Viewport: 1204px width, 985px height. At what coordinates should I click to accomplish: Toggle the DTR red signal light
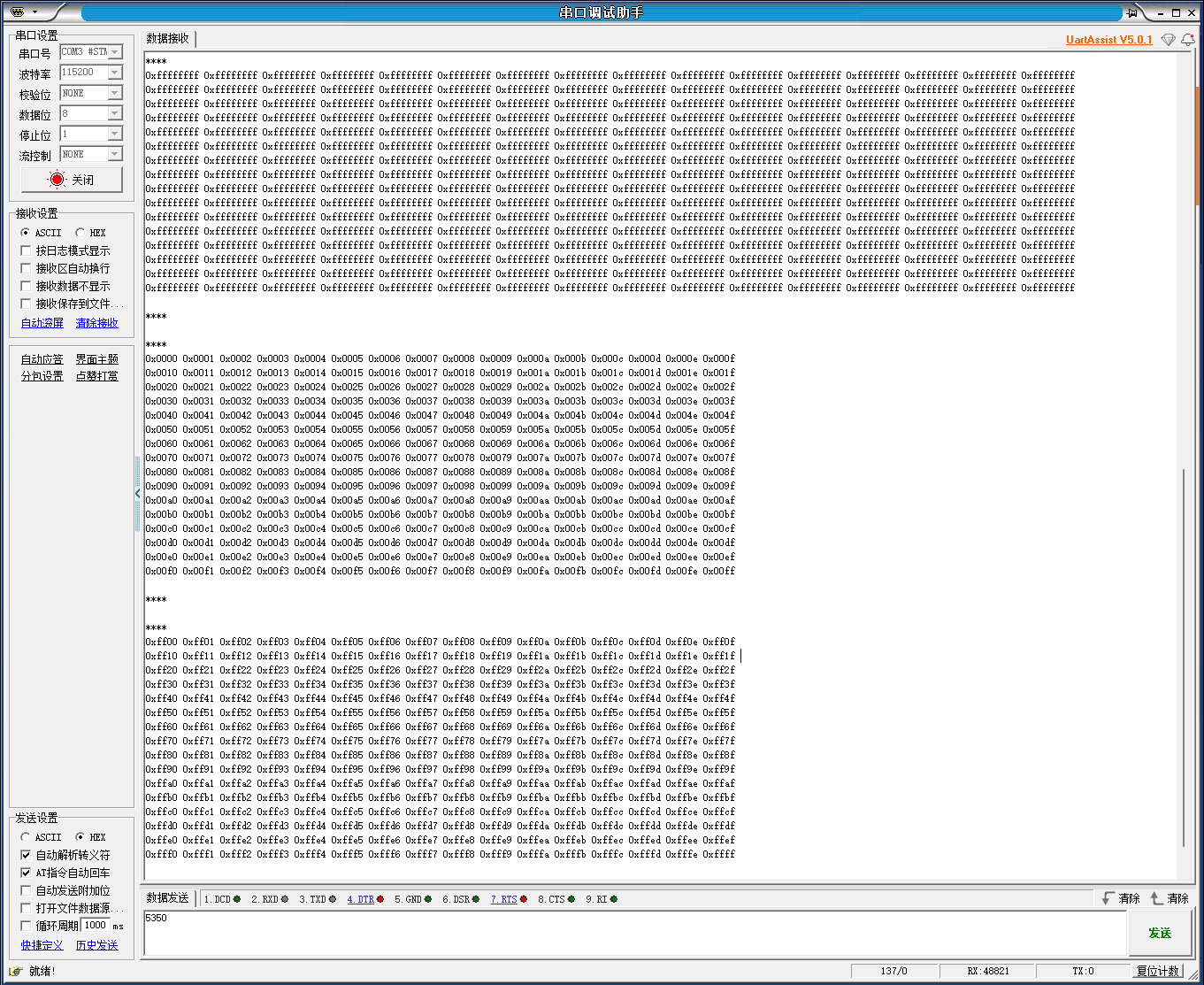tap(380, 899)
